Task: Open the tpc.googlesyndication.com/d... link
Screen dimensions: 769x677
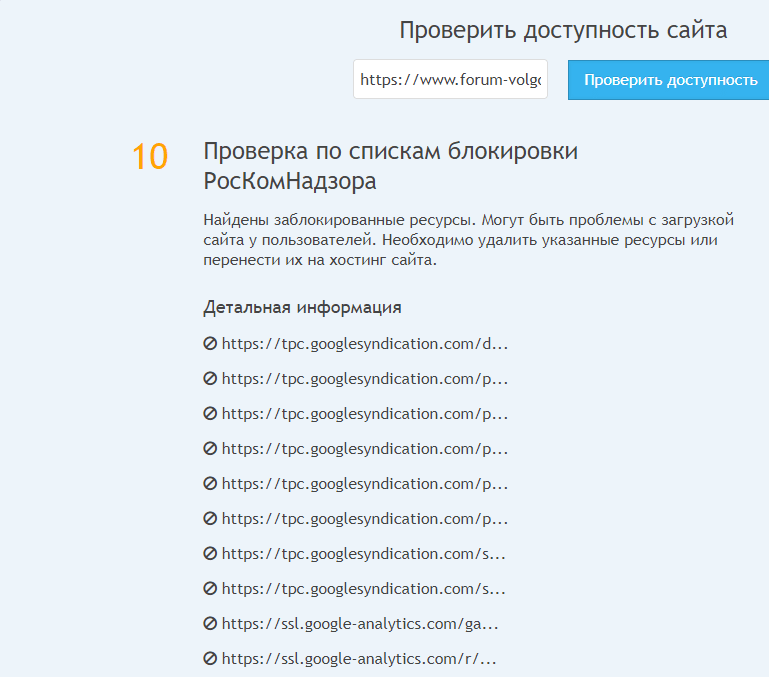Action: tap(365, 344)
